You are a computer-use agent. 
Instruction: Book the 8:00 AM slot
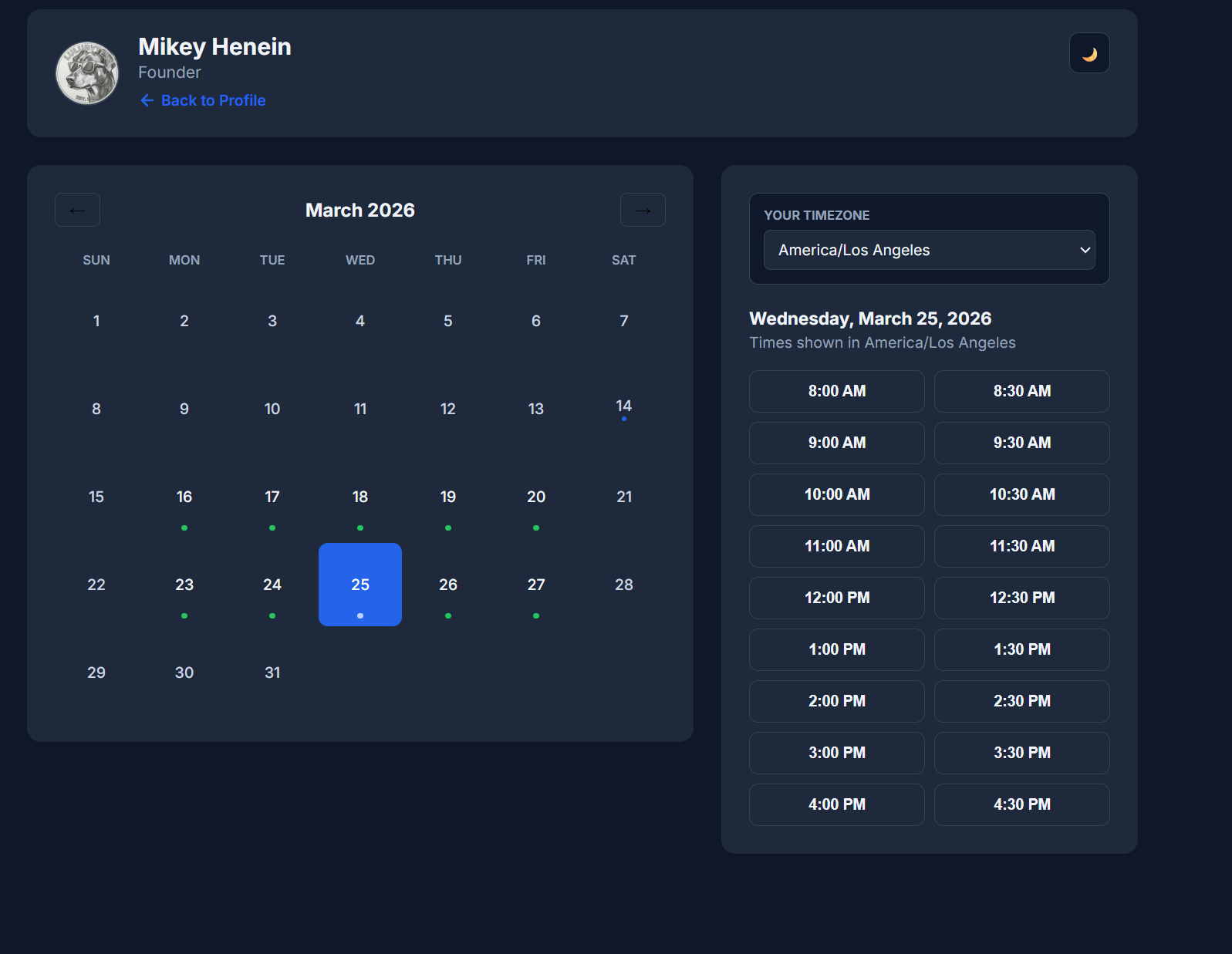[837, 391]
